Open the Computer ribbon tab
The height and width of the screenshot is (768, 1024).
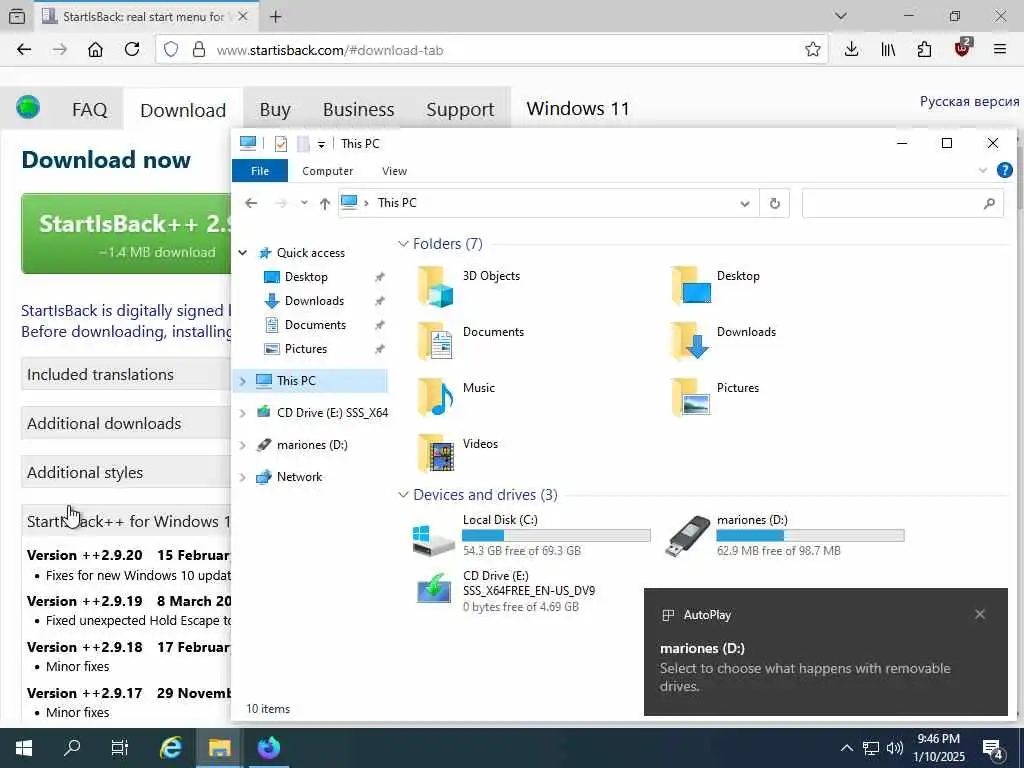point(327,171)
